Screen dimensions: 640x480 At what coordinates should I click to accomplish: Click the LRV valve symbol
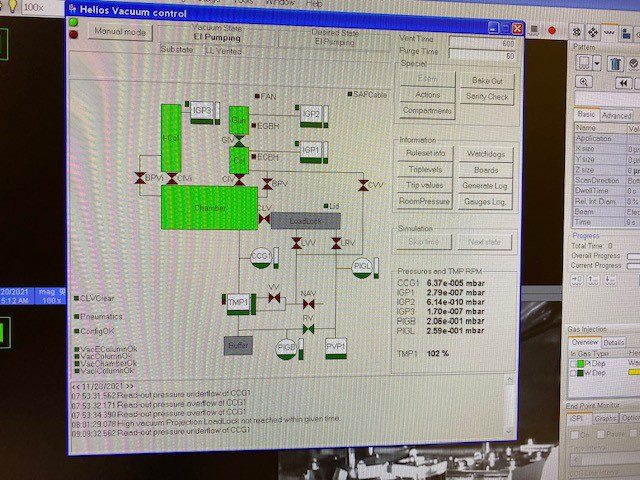pos(336,243)
